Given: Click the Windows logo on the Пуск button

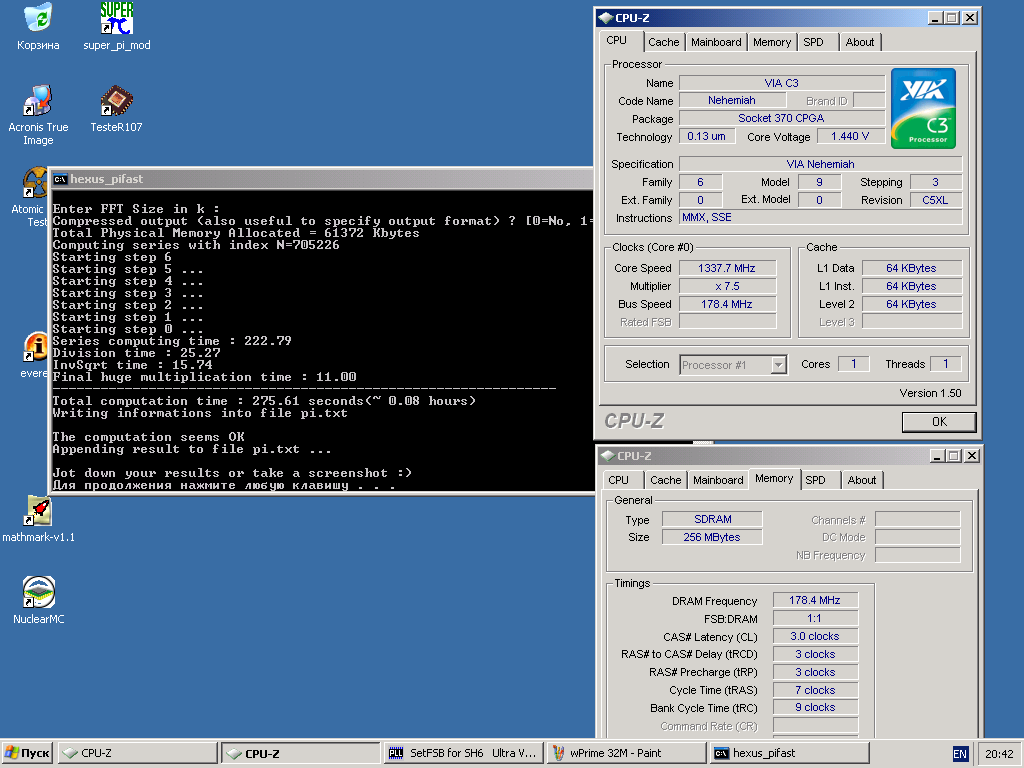Looking at the screenshot, I should point(12,753).
